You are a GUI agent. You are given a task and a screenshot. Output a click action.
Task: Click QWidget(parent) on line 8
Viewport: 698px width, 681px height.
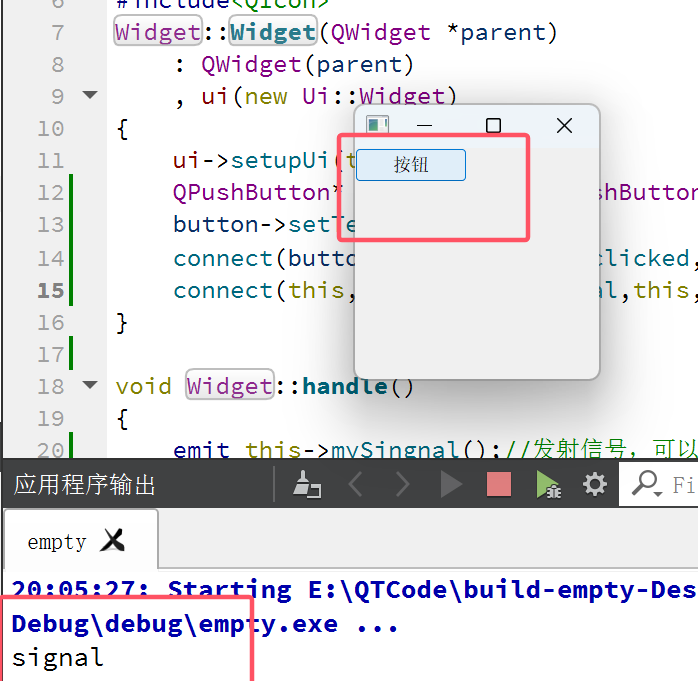(x=307, y=65)
